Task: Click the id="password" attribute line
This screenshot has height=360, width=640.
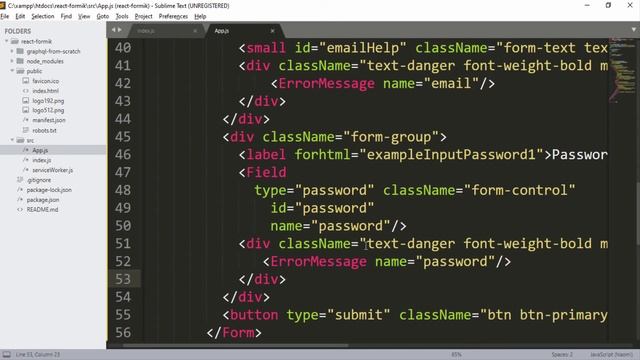Action: tap(322, 208)
